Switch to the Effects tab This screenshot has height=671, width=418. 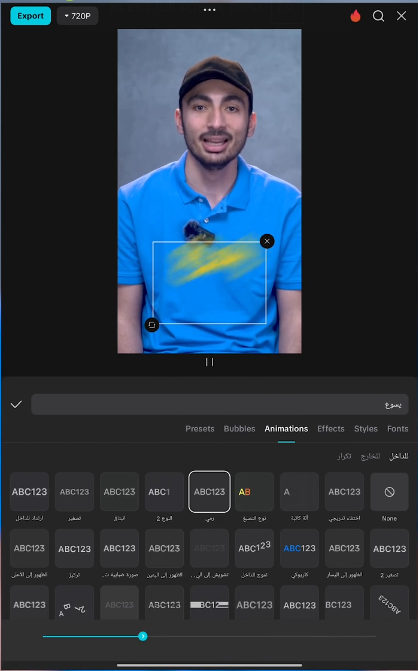coord(331,429)
